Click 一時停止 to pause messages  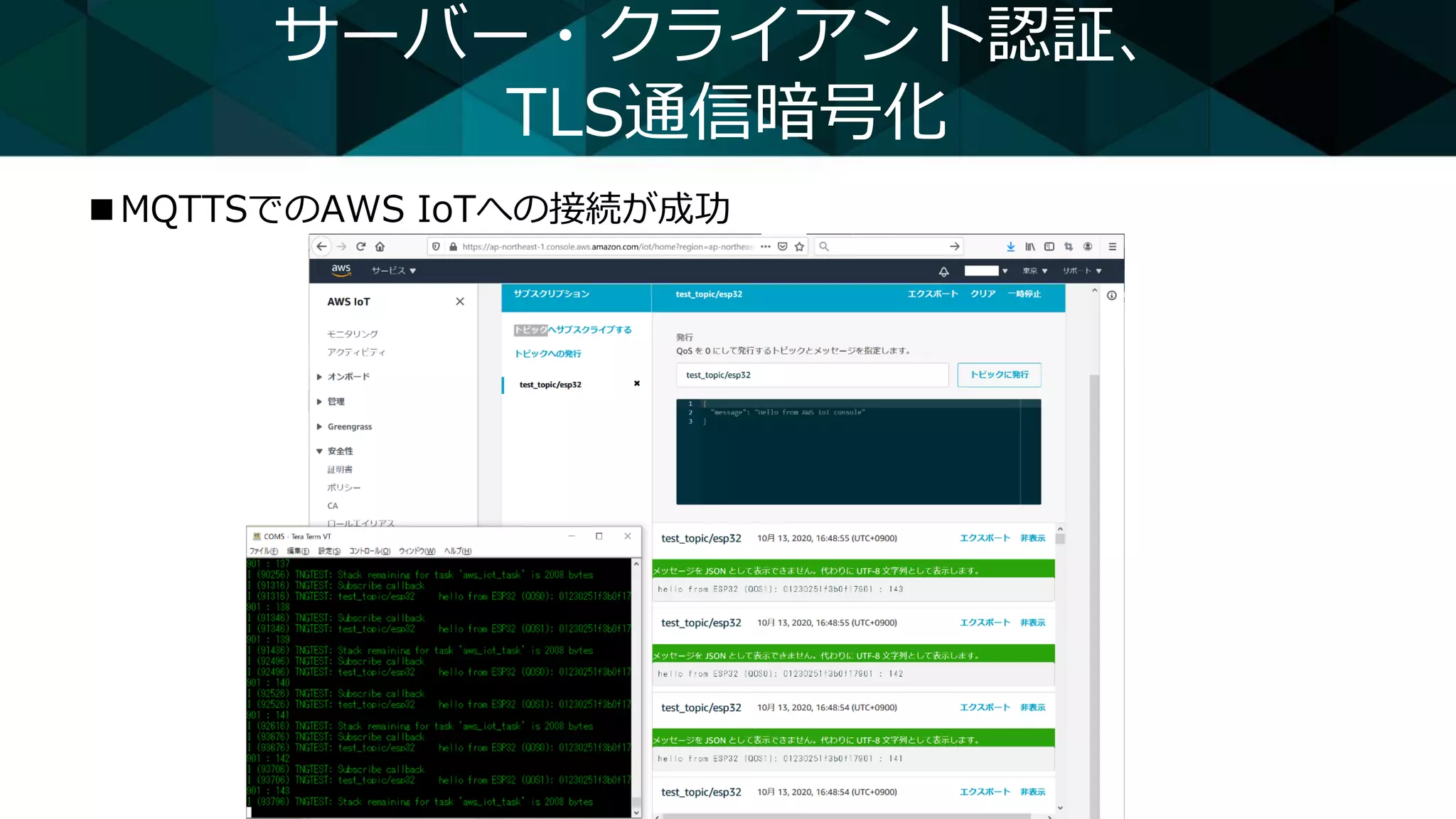point(1024,294)
